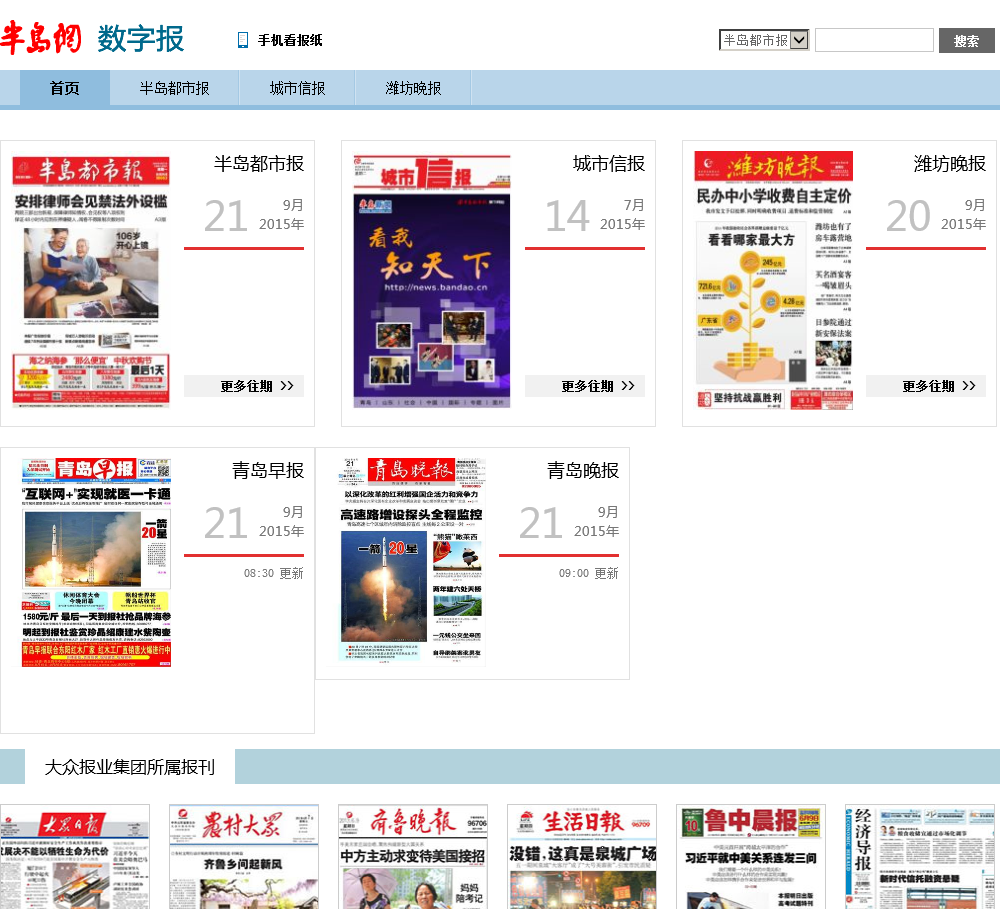Click 09:00 更新 on 青岛晚报 card
The width and height of the screenshot is (1000, 909).
click(589, 573)
